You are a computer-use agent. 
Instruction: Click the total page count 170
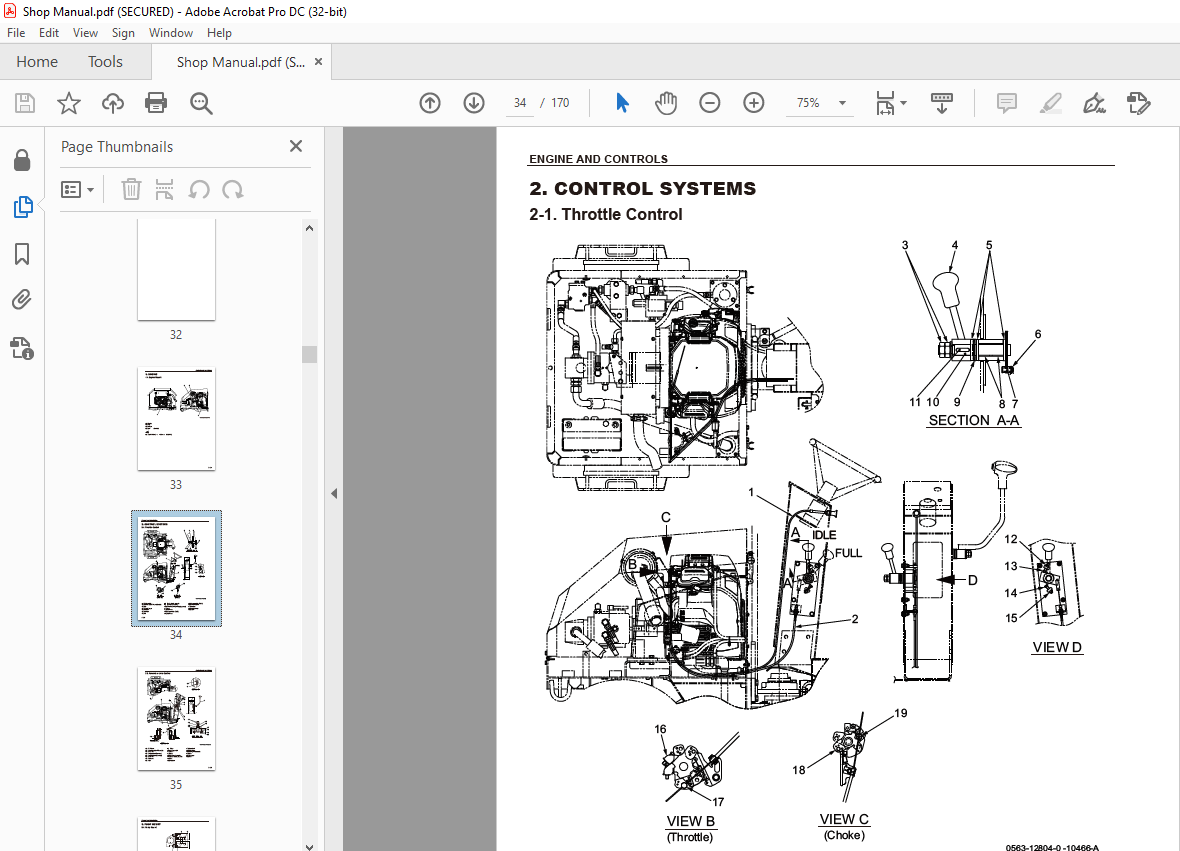pyautogui.click(x=560, y=103)
